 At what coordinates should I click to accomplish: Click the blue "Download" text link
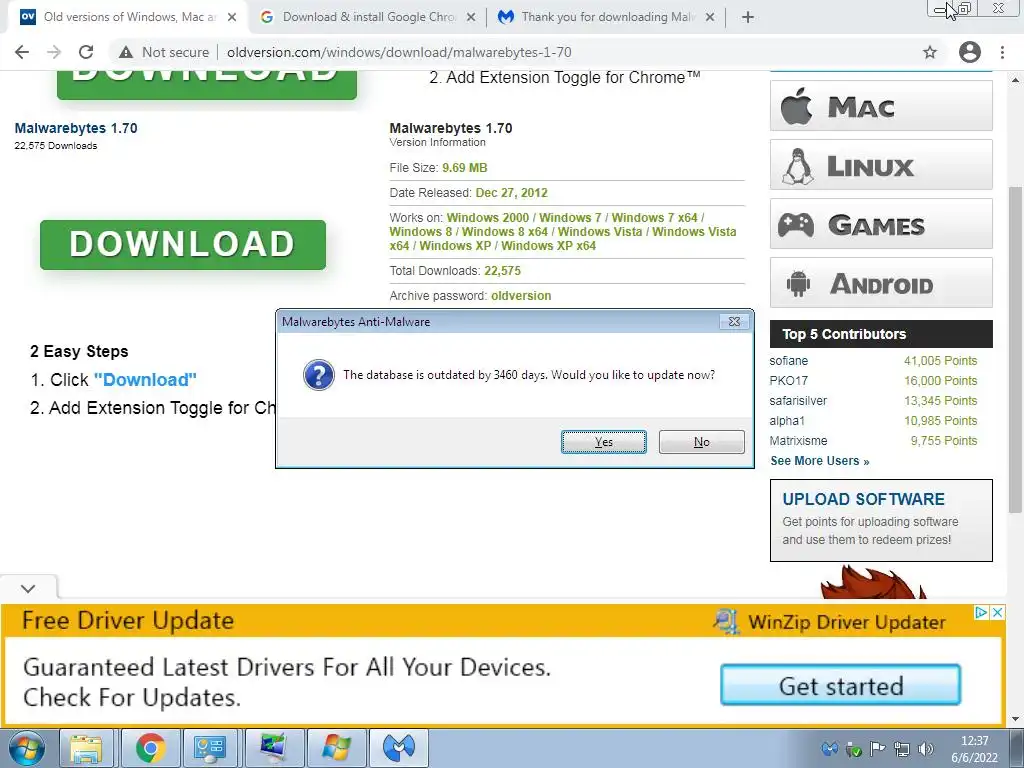click(x=145, y=379)
